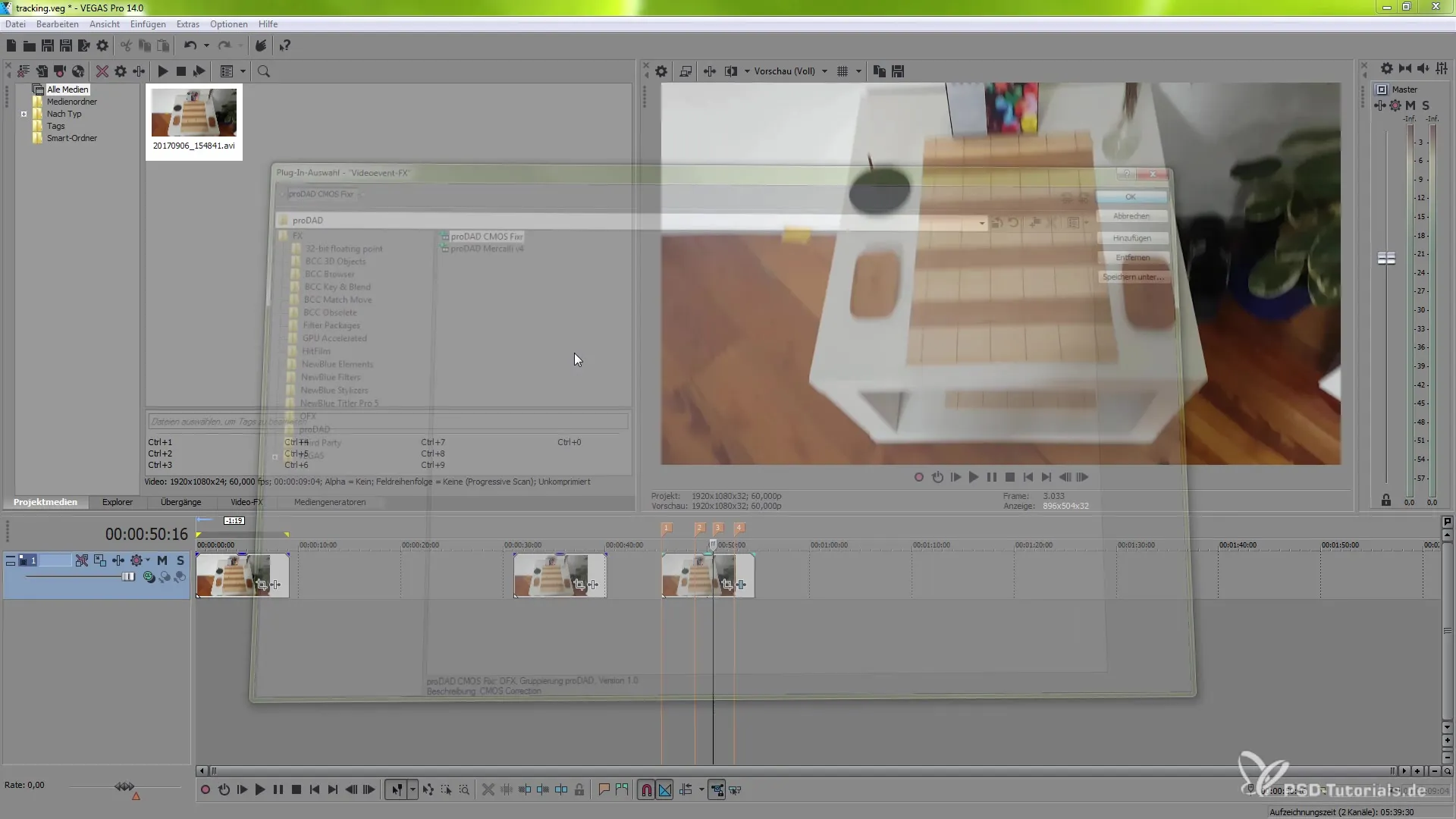Image resolution: width=1456 pixels, height=819 pixels.
Task: Stop preview in the Project Media toolbar
Action: pos(180,71)
